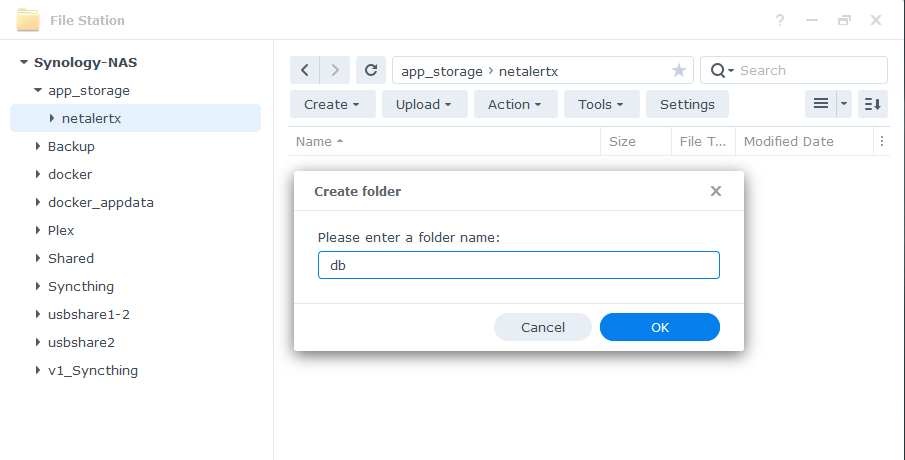
Task: Open the view mode dropdown arrow
Action: coord(843,104)
